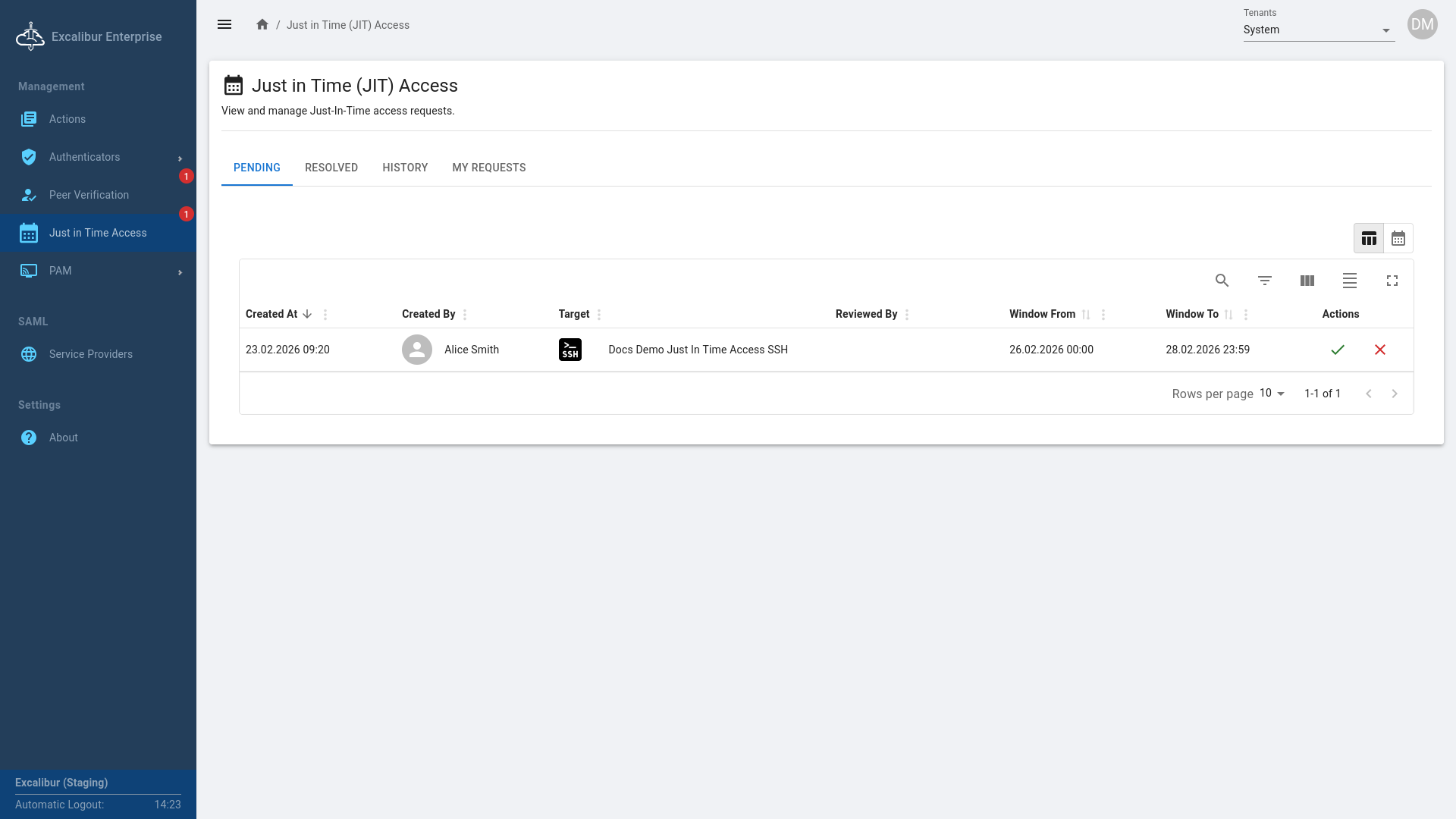This screenshot has width=1456, height=819.
Task: Go to Peer Verification page
Action: coord(89,195)
